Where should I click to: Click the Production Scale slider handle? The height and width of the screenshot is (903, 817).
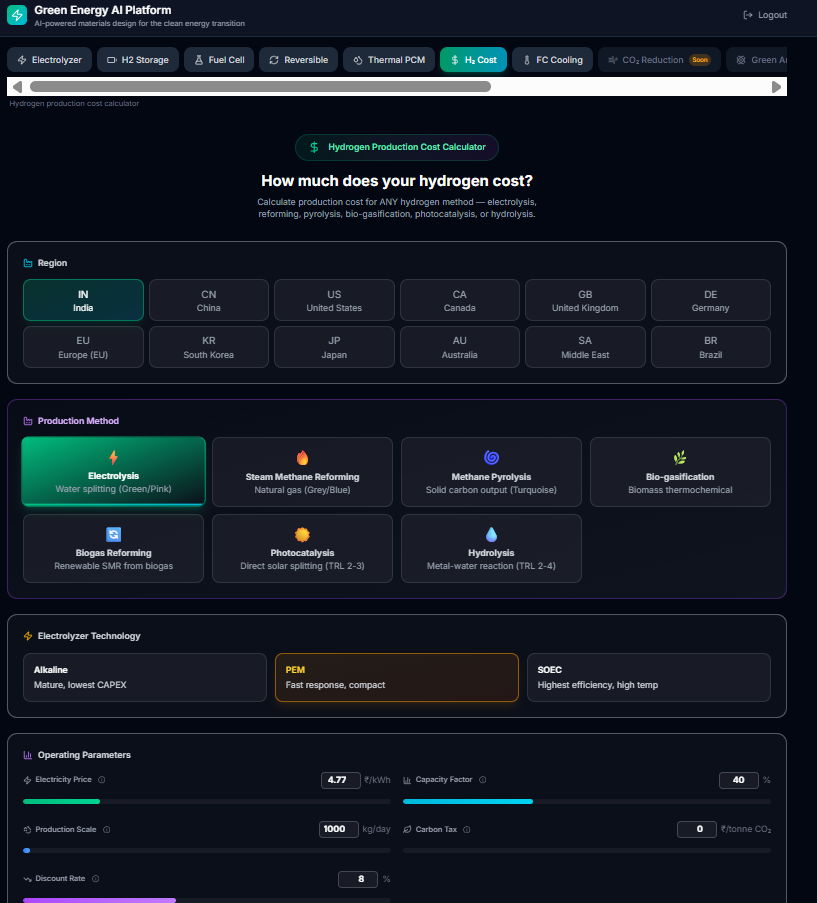coord(26,851)
